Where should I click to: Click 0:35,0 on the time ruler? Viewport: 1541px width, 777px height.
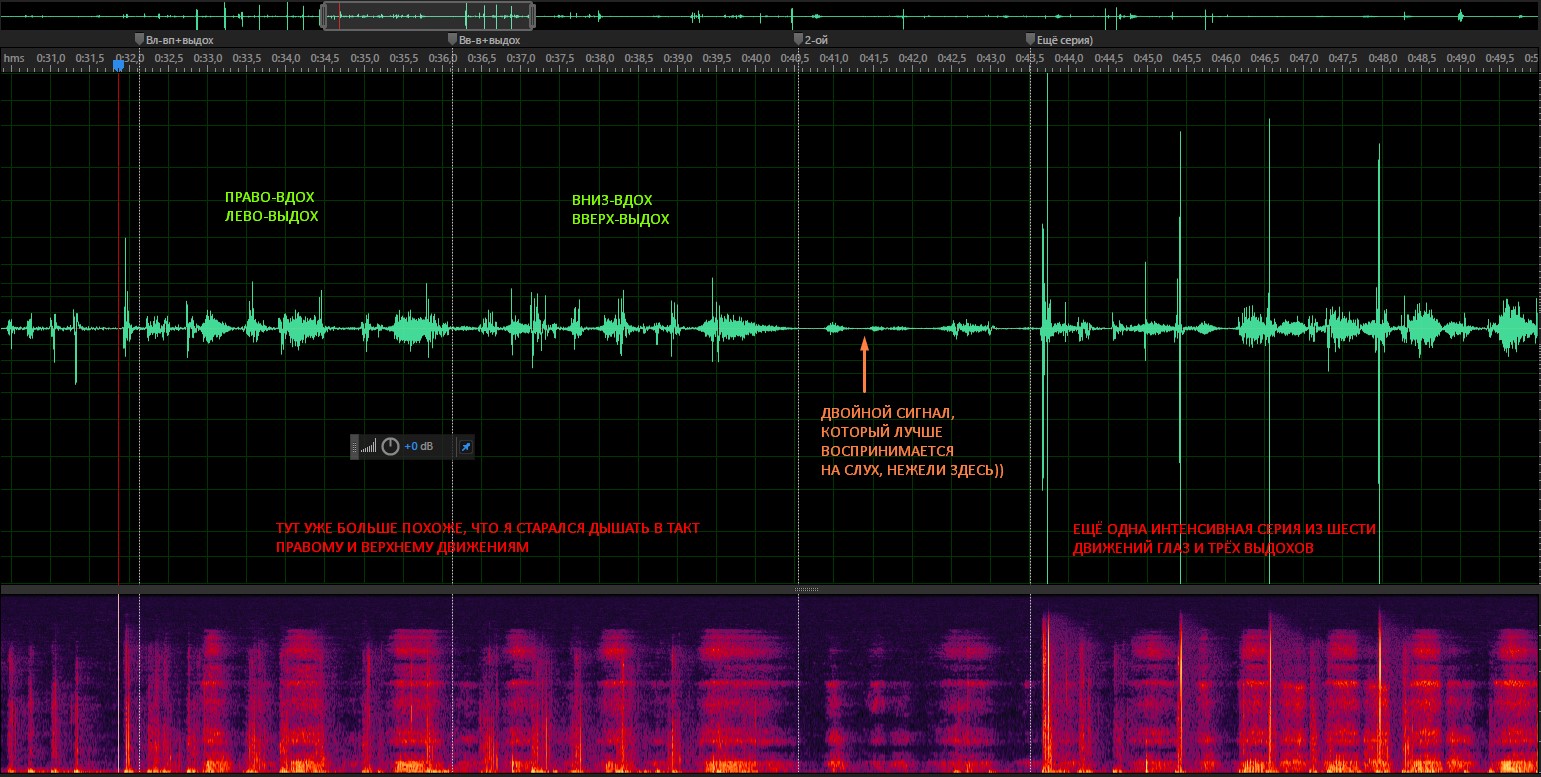(365, 58)
